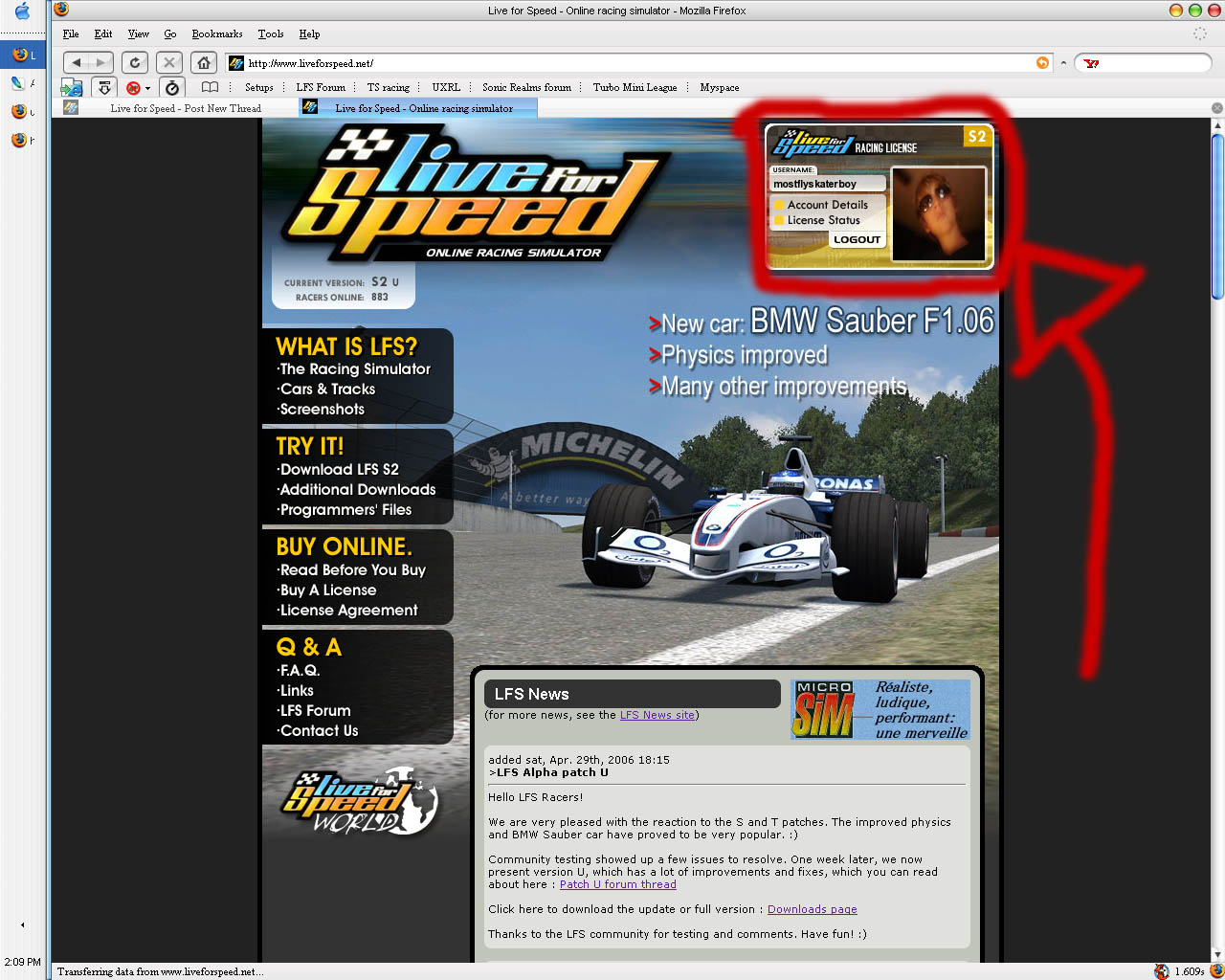Go to the browser Home page
The width and height of the screenshot is (1225, 980).
(204, 62)
